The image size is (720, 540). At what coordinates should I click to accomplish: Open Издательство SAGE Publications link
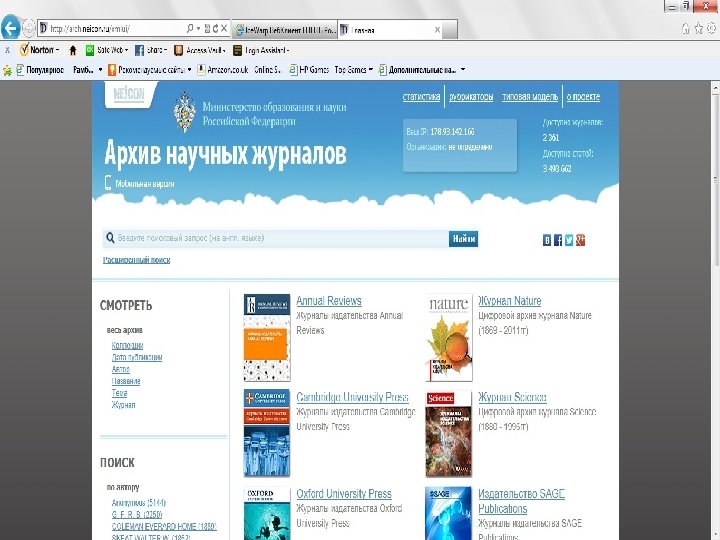point(521,501)
